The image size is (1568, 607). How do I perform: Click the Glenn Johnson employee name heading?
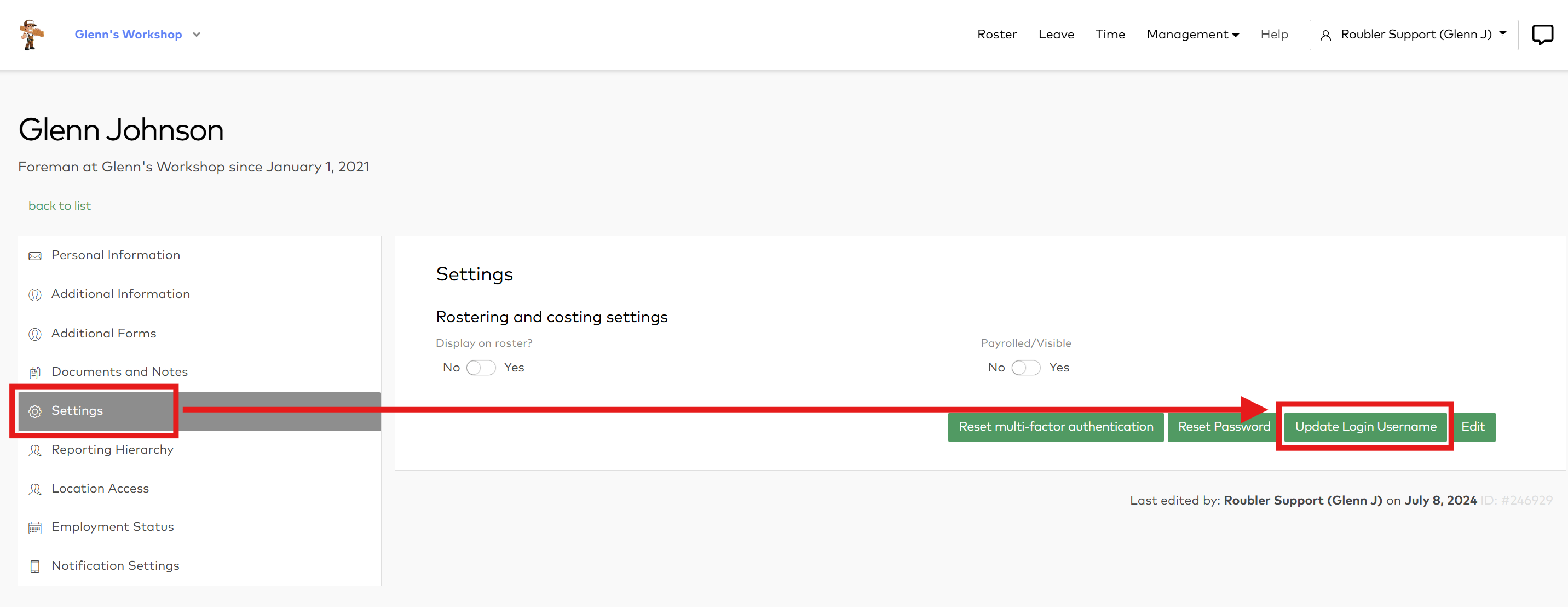pyautogui.click(x=121, y=130)
